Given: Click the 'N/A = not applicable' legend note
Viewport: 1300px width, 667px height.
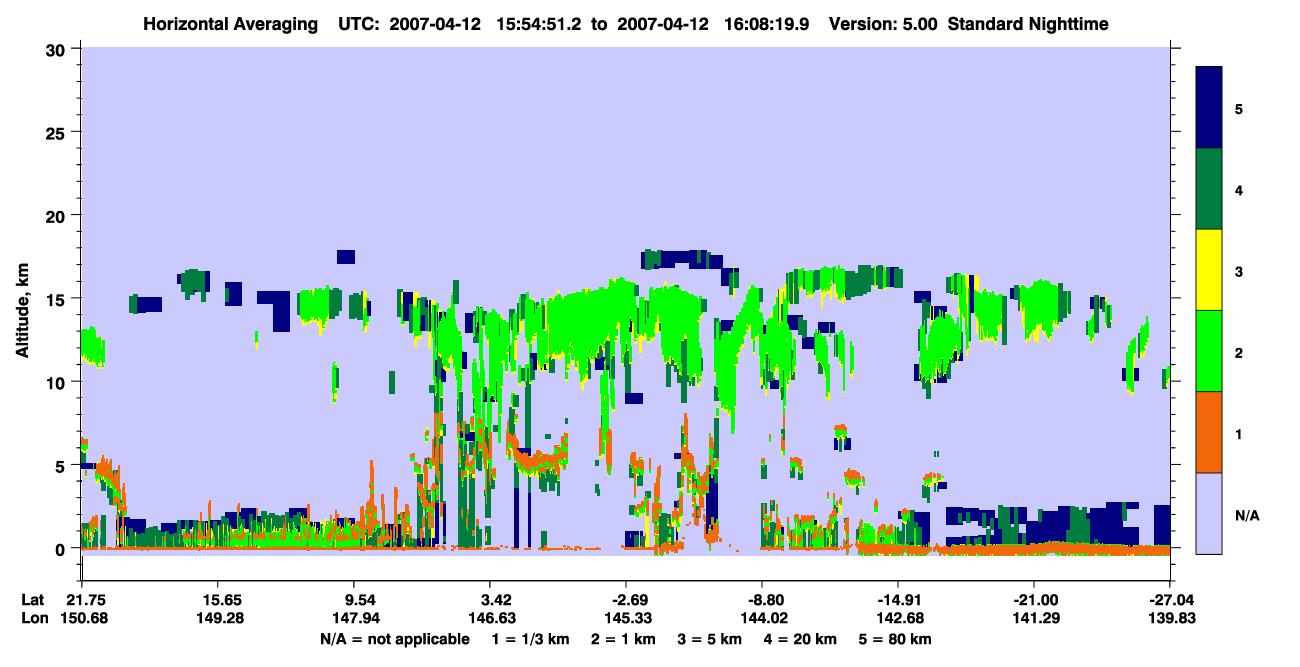Looking at the screenshot, I should pos(394,639).
